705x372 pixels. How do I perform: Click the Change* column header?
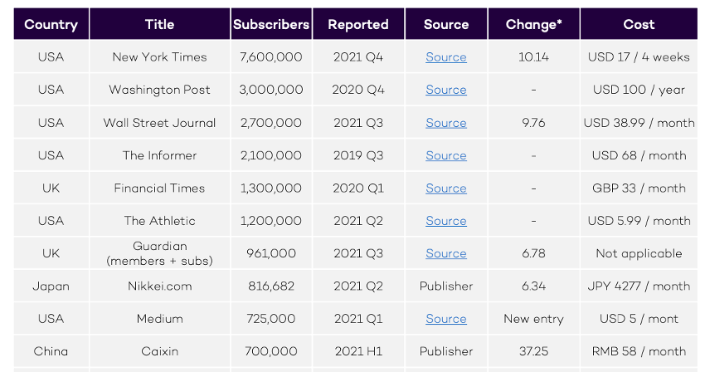click(534, 24)
